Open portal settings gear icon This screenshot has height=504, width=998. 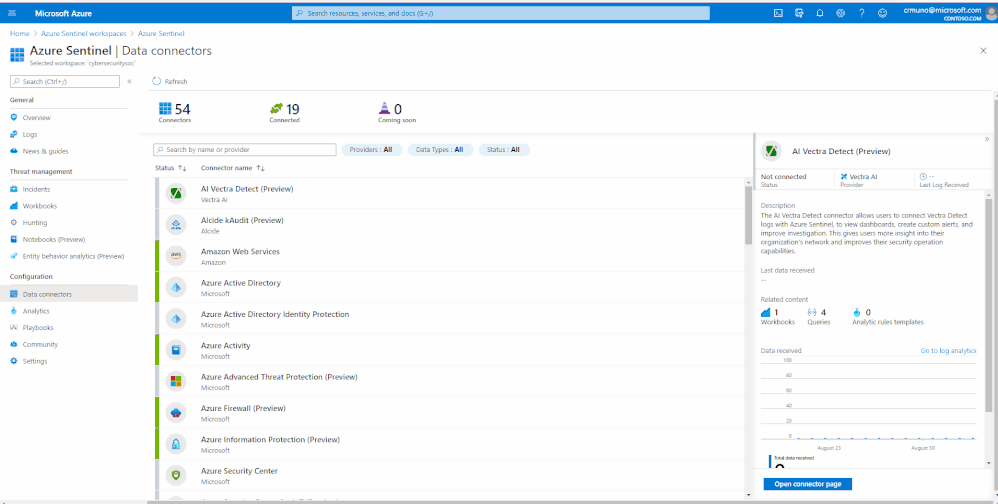coord(840,13)
